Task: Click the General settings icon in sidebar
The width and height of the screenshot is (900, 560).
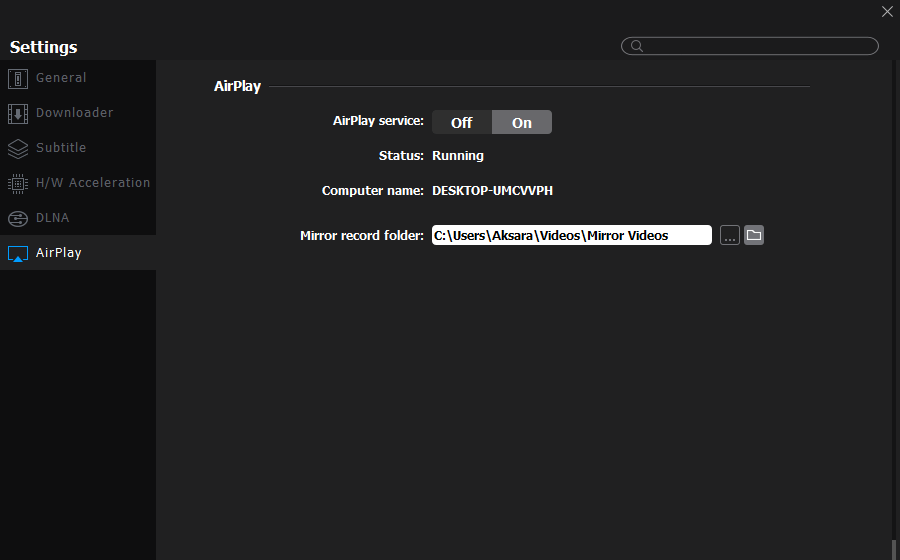Action: 18,79
